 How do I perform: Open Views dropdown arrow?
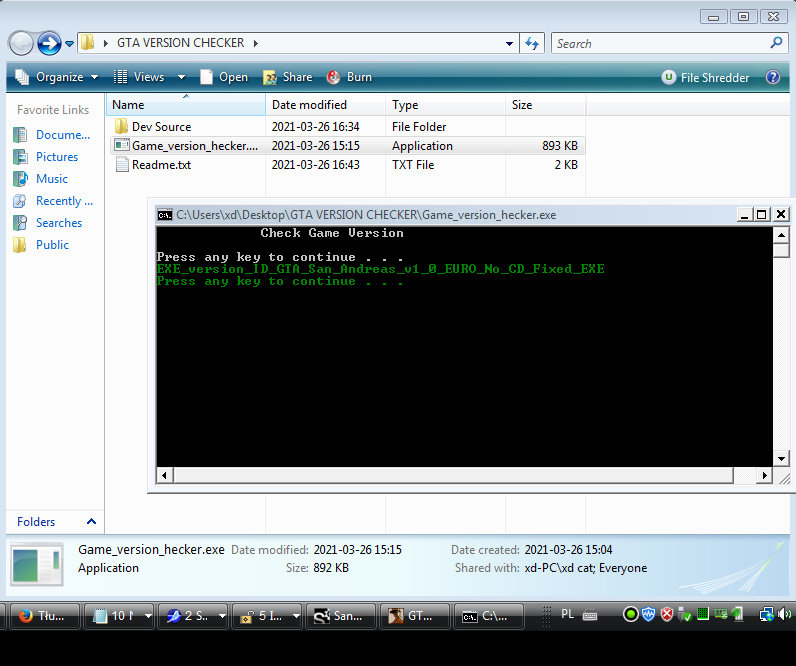tap(181, 77)
